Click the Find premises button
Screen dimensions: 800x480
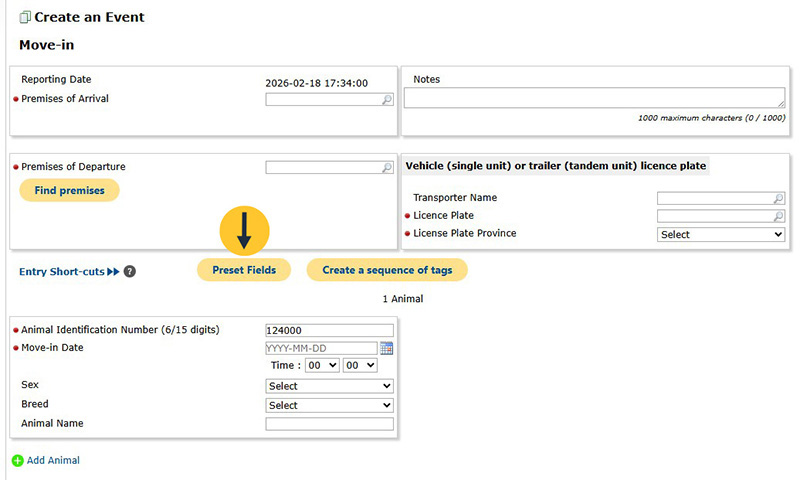click(x=69, y=190)
